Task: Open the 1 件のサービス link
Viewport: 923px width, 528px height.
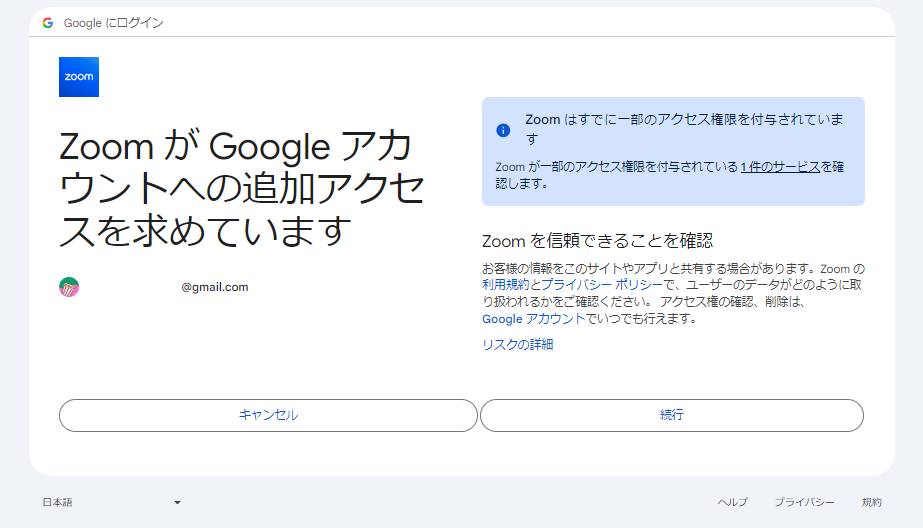Action: tap(780, 167)
